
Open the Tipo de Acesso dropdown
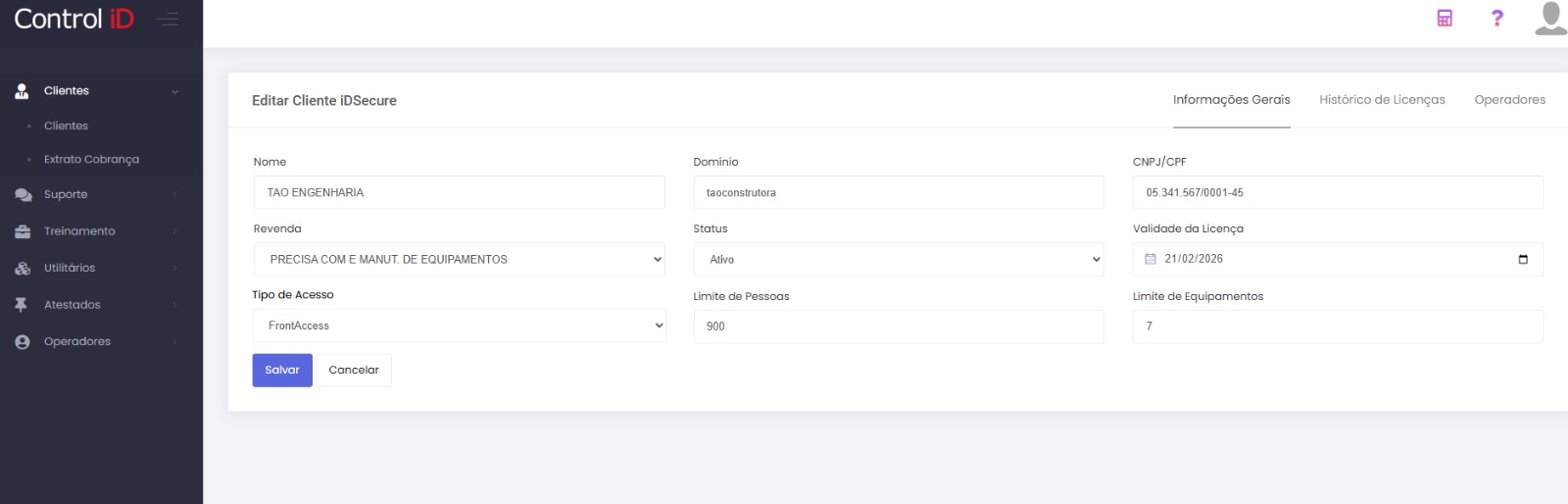tap(459, 326)
